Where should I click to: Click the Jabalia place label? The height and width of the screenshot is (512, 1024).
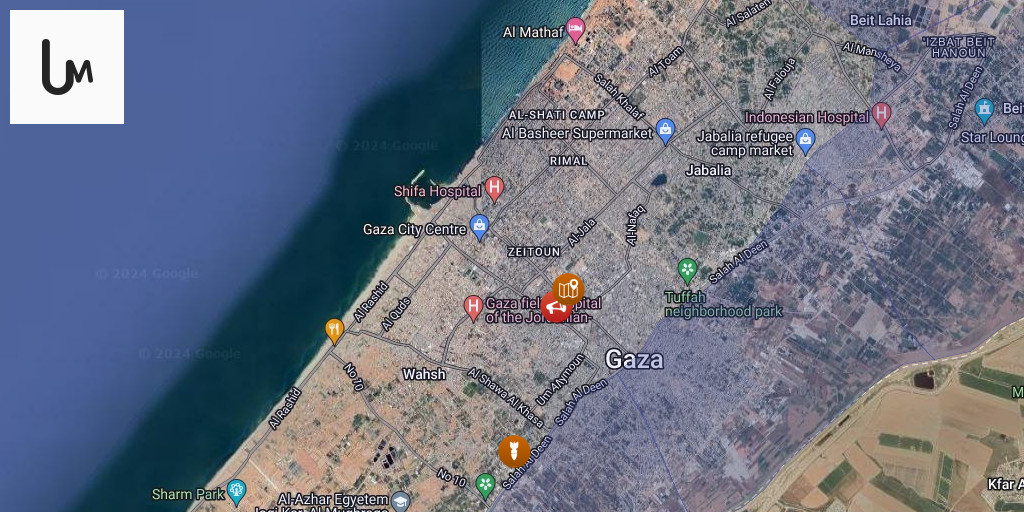tap(708, 170)
